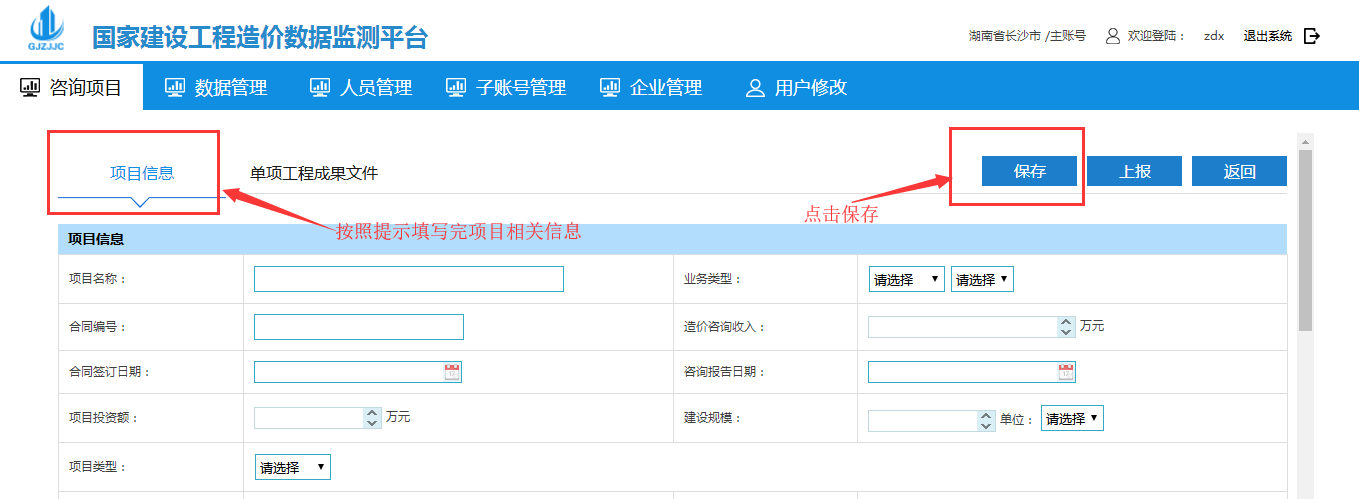This screenshot has width=1359, height=499.
Task: Open the second 业务类型 dropdown
Action: tap(982, 280)
